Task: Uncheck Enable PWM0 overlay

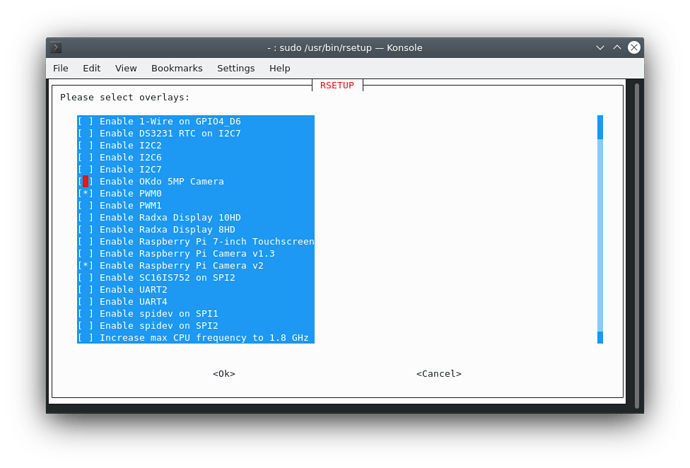Action: click(85, 194)
